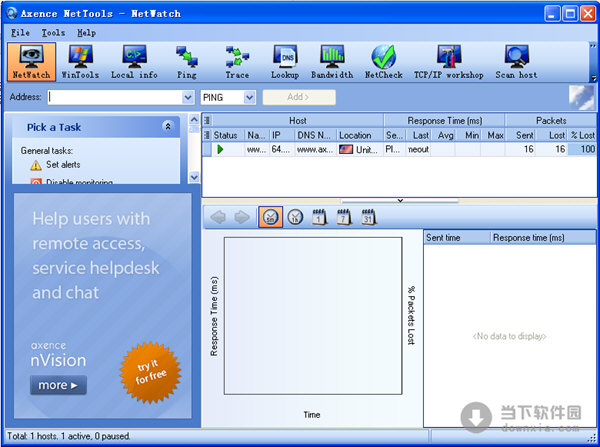Click the 'neout' Last response cell
Viewport: 600px width, 447px height.
(x=418, y=149)
